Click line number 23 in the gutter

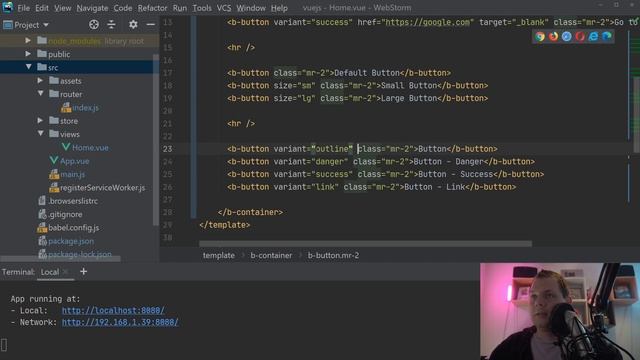pyautogui.click(x=168, y=149)
